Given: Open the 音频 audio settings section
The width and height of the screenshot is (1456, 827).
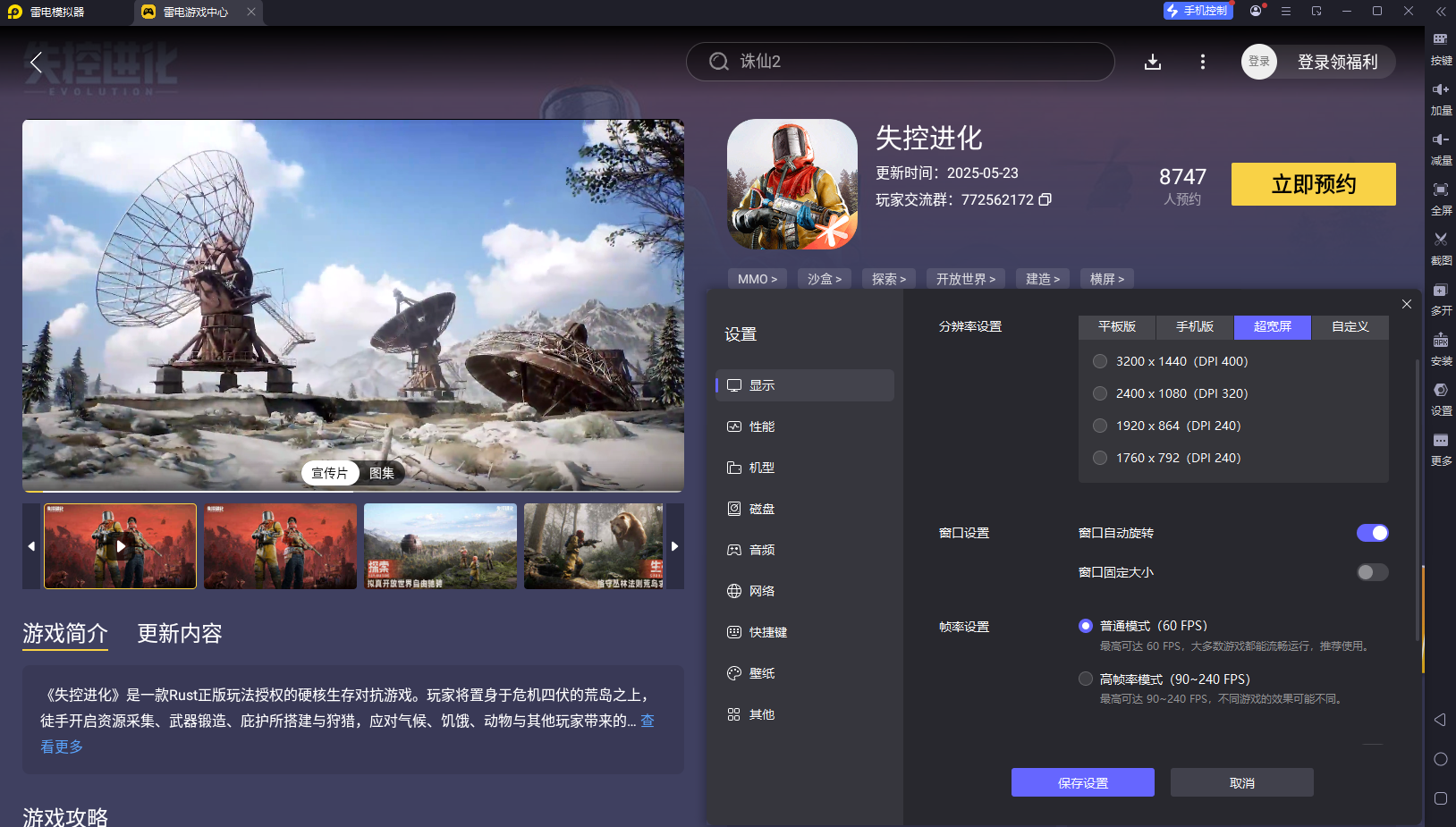Looking at the screenshot, I should coord(763,549).
